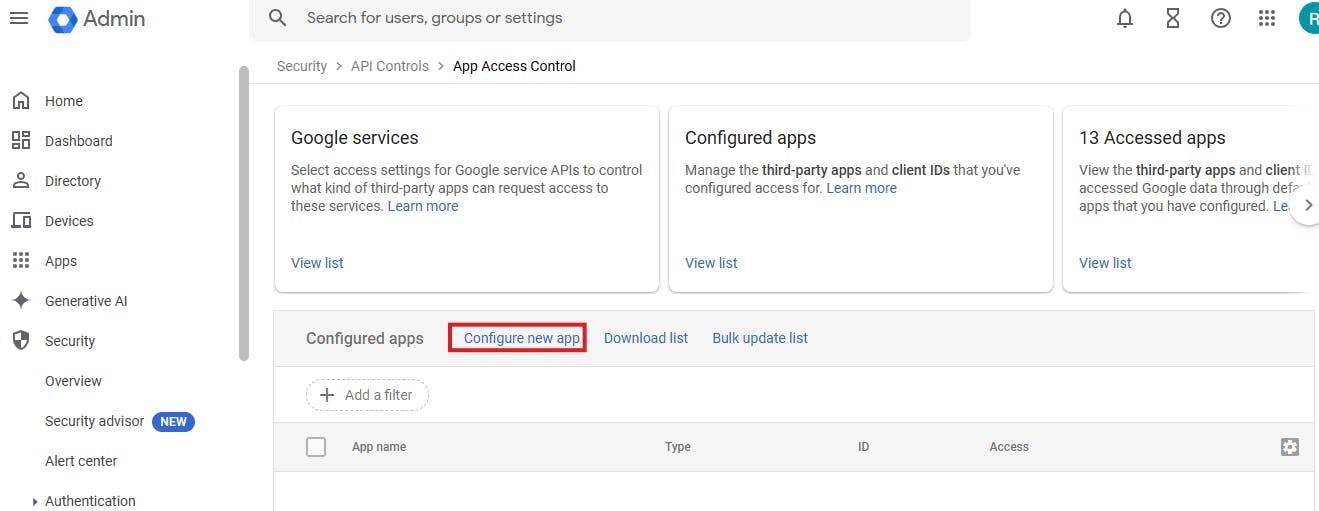
Task: Click Add a filter chip
Action: point(367,395)
